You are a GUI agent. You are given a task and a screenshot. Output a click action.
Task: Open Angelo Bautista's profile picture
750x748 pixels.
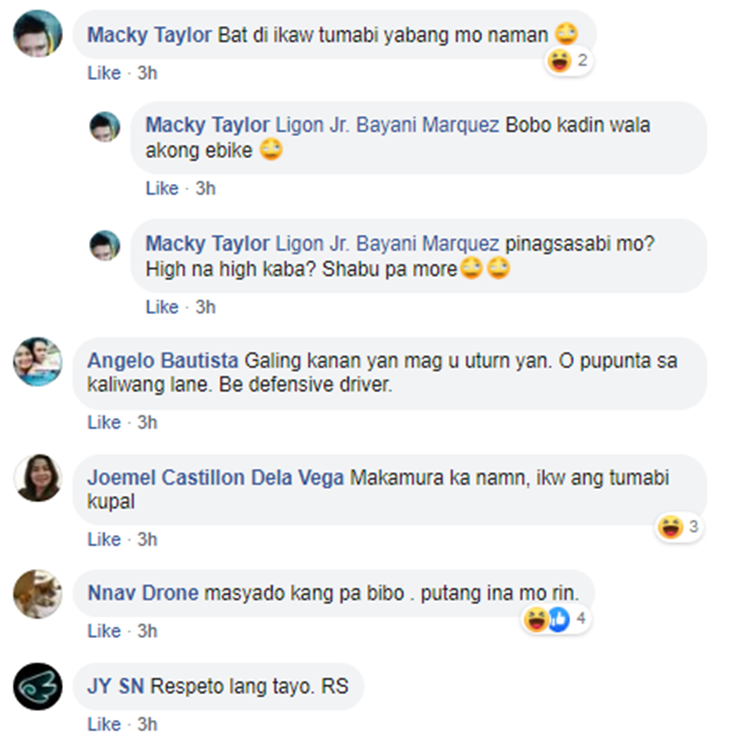tap(38, 361)
